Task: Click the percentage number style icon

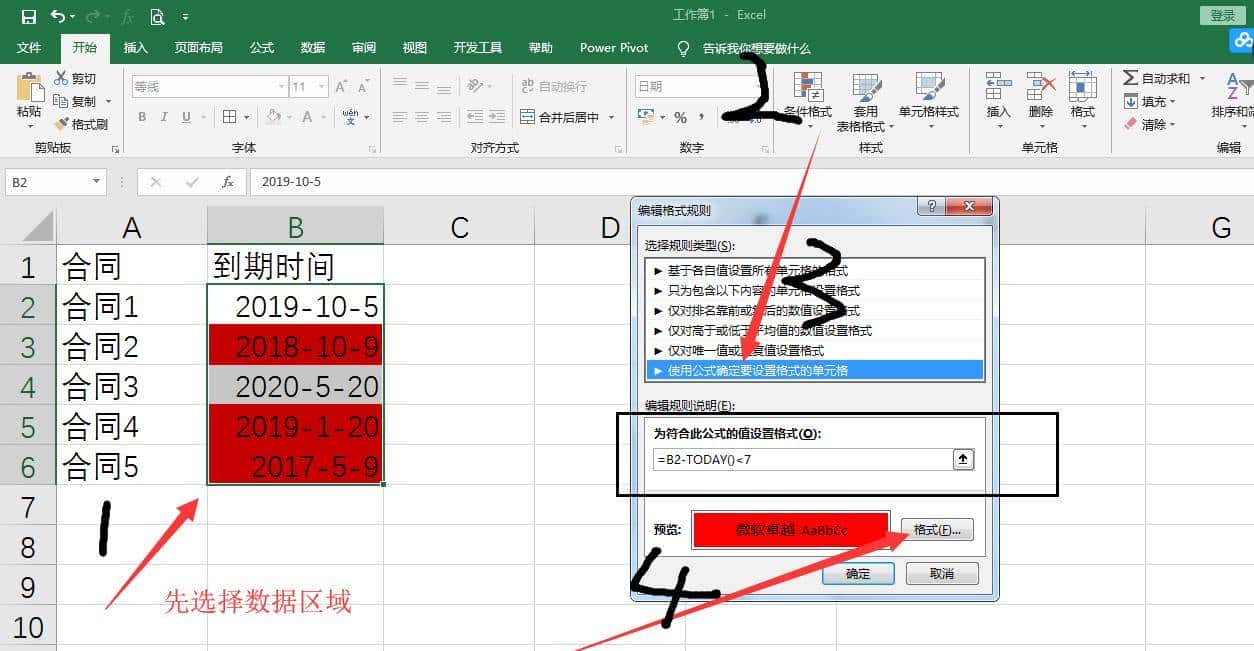Action: pyautogui.click(x=678, y=118)
